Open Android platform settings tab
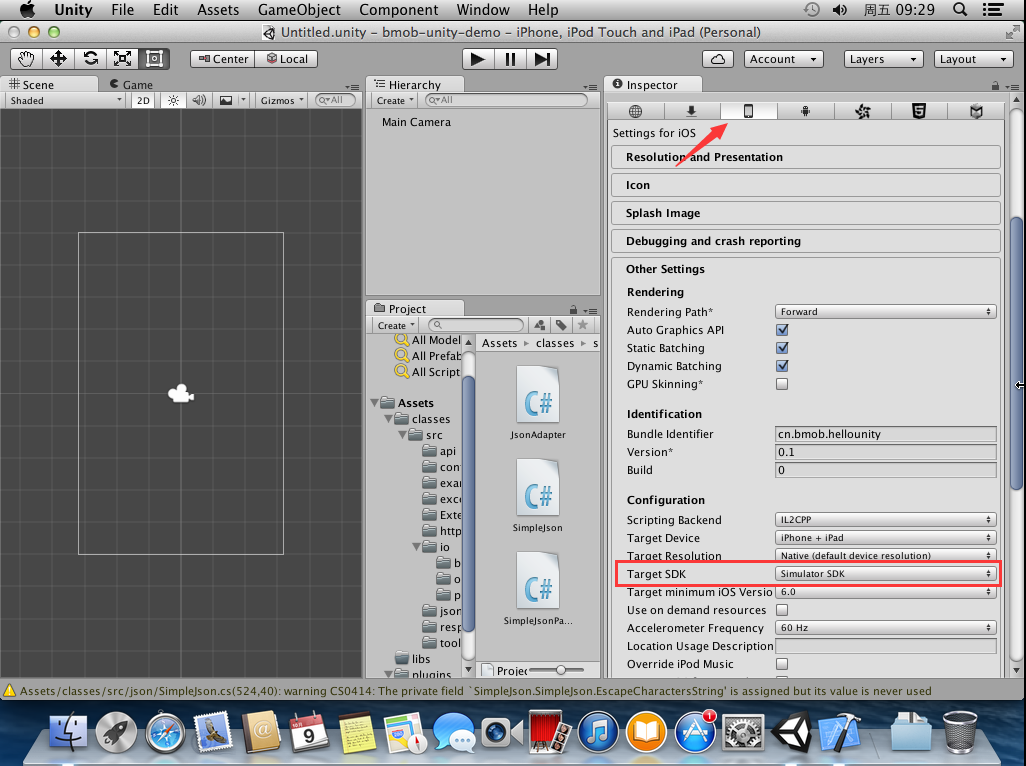 (805, 111)
